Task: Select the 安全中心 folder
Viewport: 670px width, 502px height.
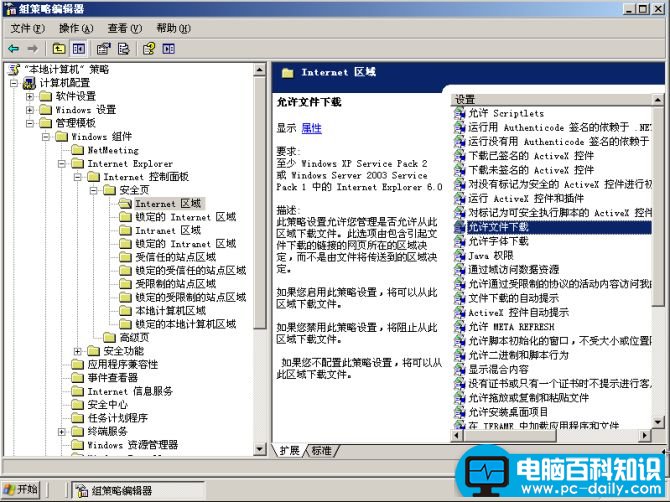Action: pyautogui.click(x=100, y=405)
